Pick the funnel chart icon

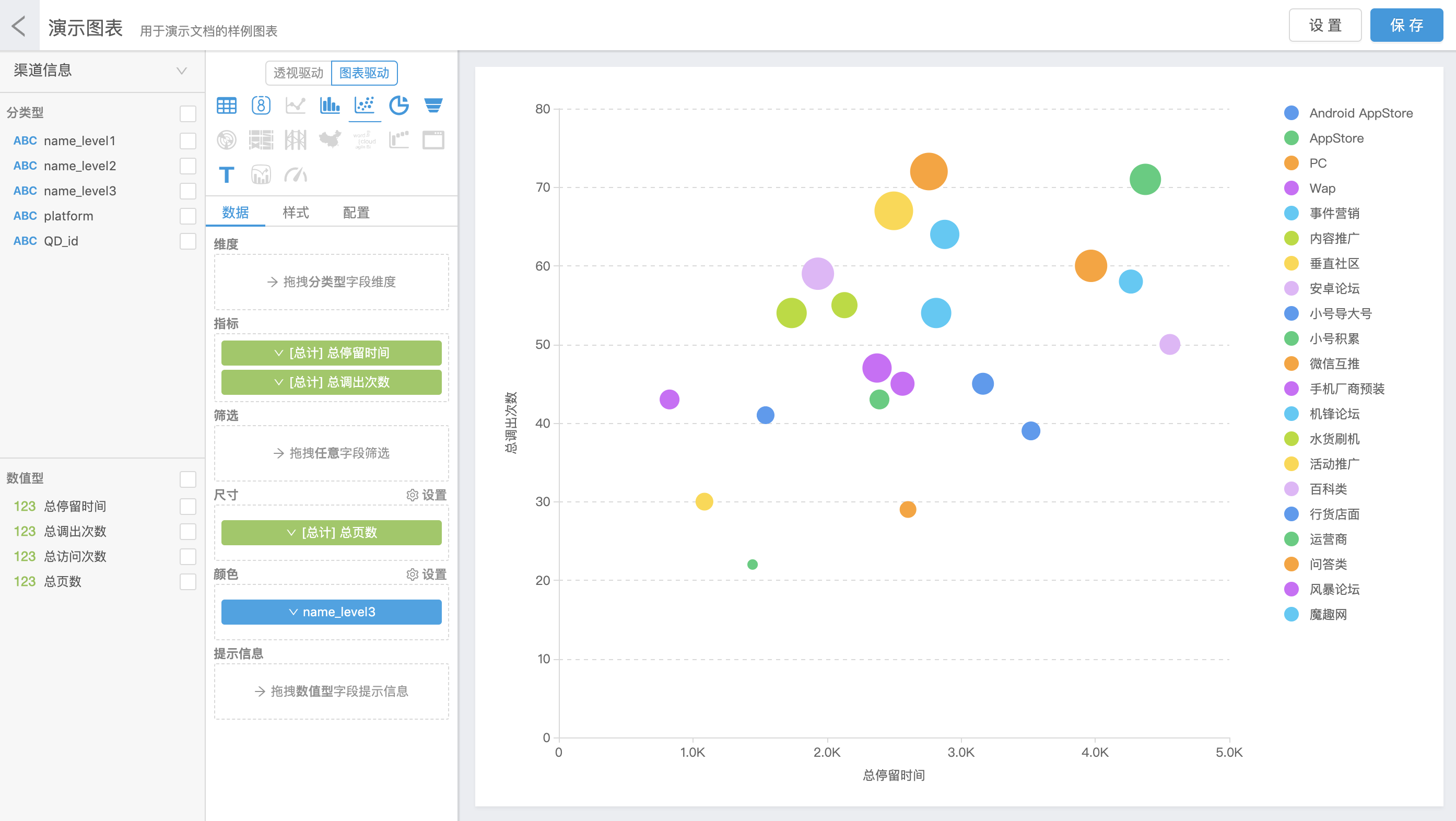[433, 105]
